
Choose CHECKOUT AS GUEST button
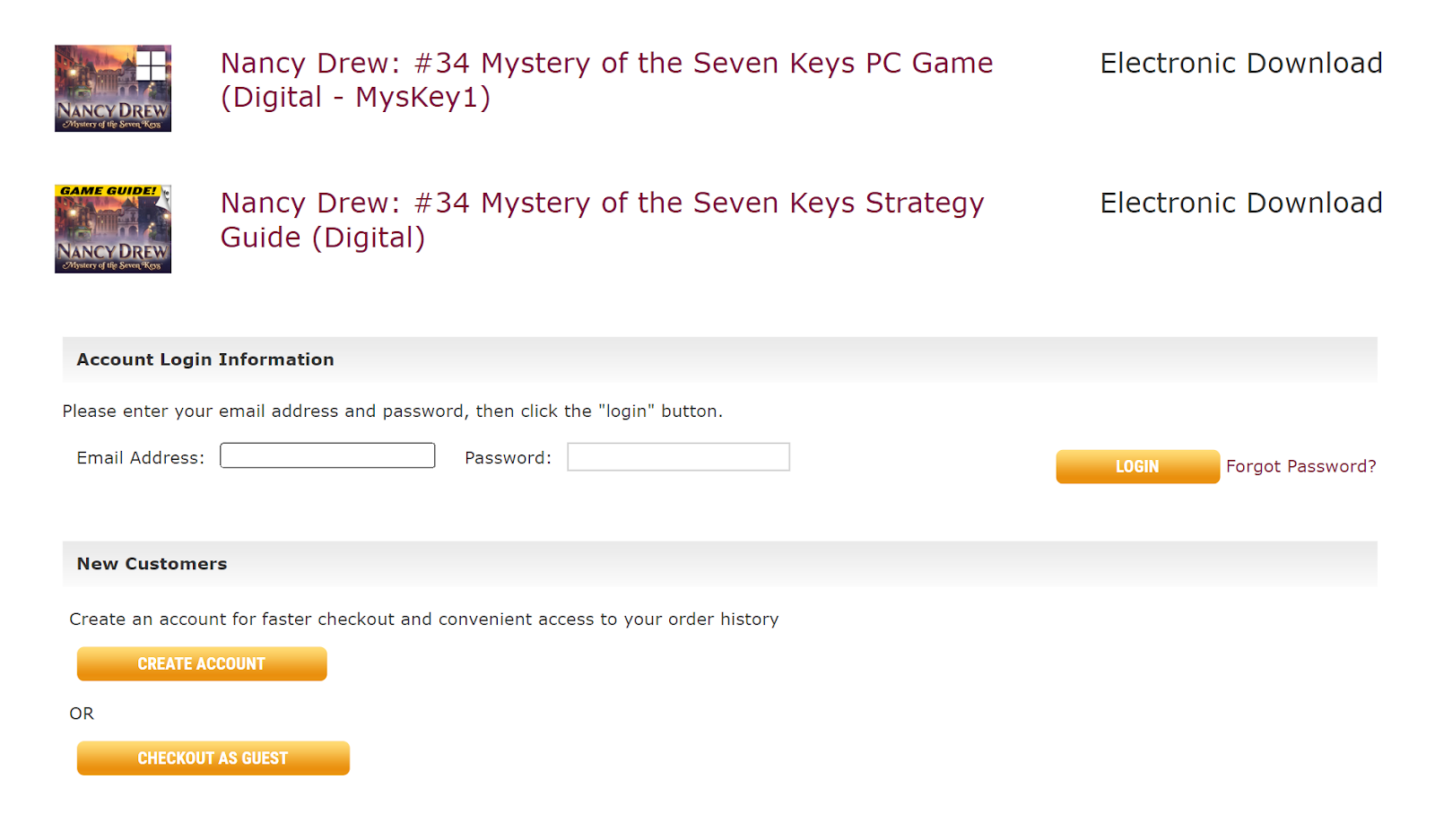(x=213, y=758)
